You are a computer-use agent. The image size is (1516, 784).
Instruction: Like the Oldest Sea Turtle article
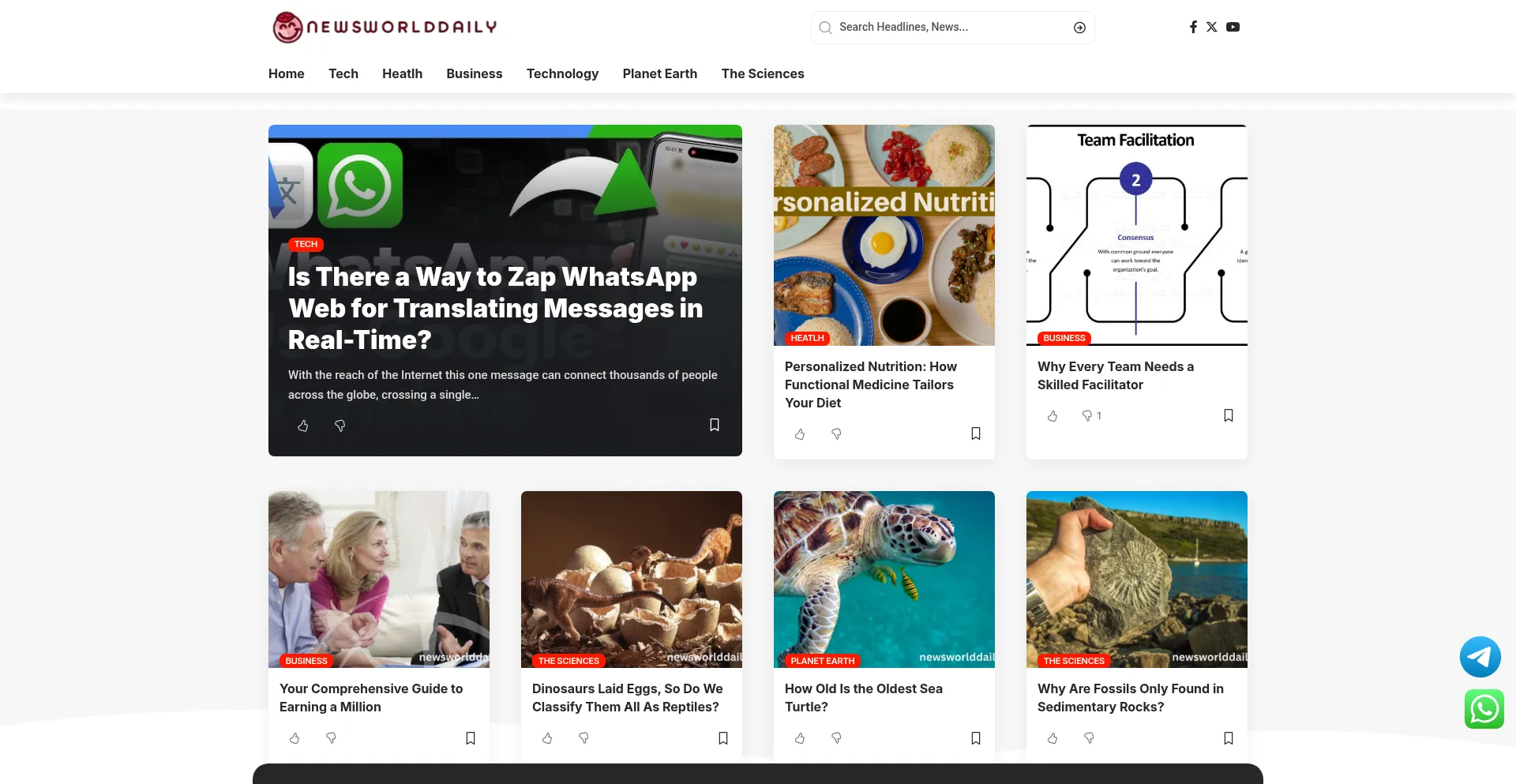(800, 738)
